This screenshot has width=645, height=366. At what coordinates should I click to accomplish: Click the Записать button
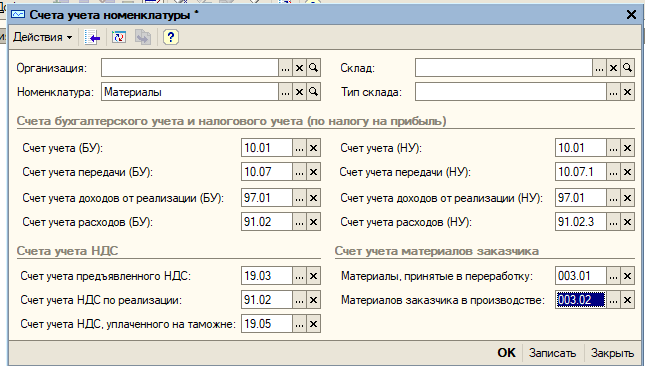(x=552, y=353)
